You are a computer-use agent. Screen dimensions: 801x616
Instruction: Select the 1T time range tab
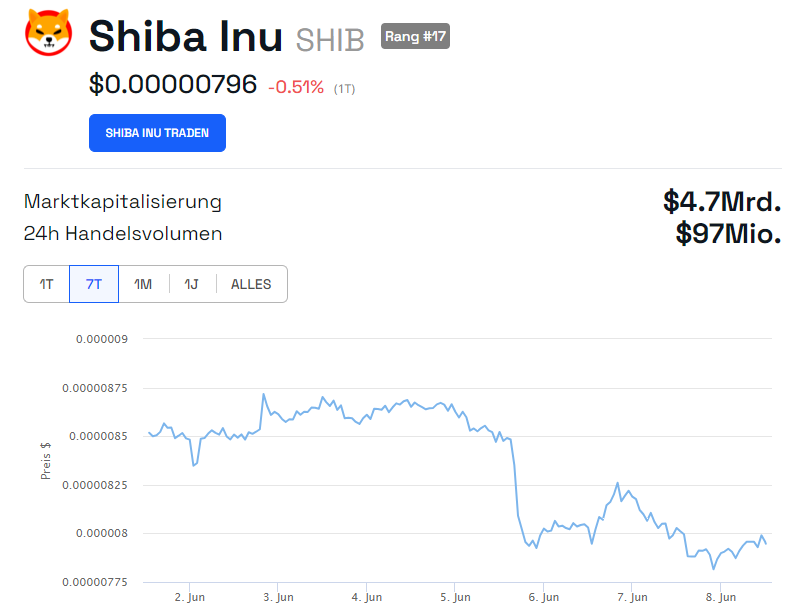pos(46,284)
